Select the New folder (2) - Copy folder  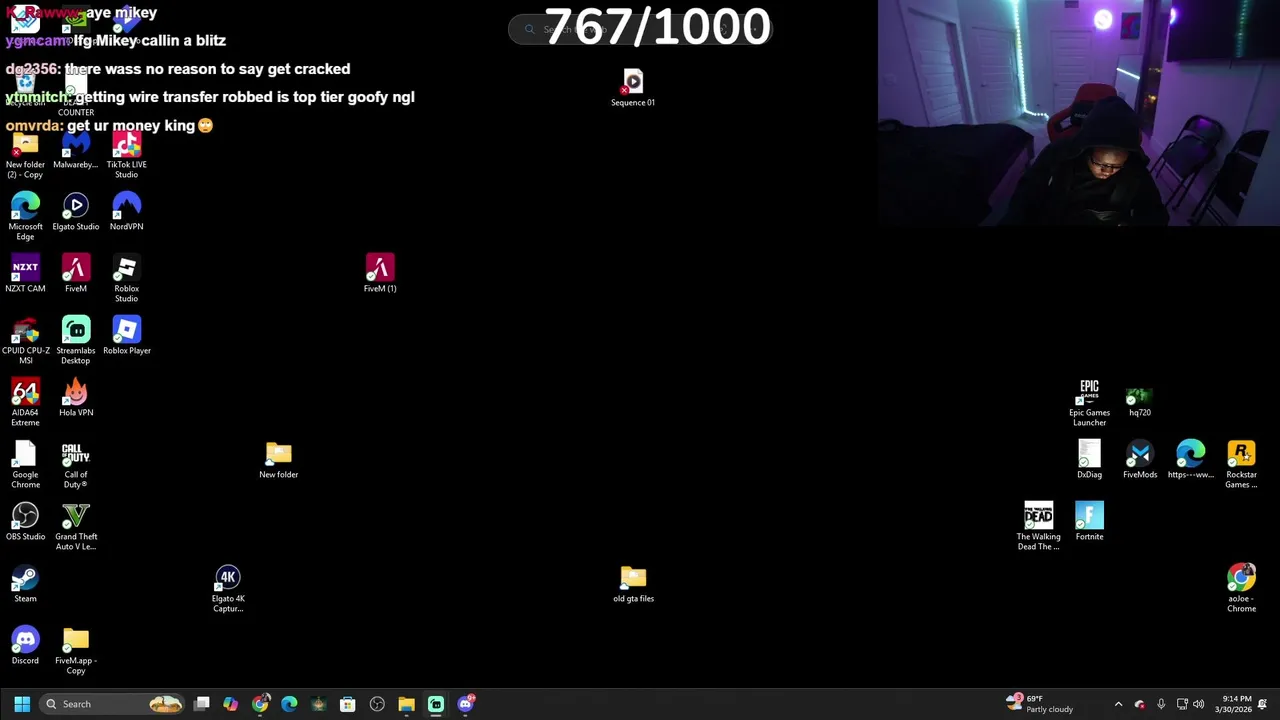point(25,155)
